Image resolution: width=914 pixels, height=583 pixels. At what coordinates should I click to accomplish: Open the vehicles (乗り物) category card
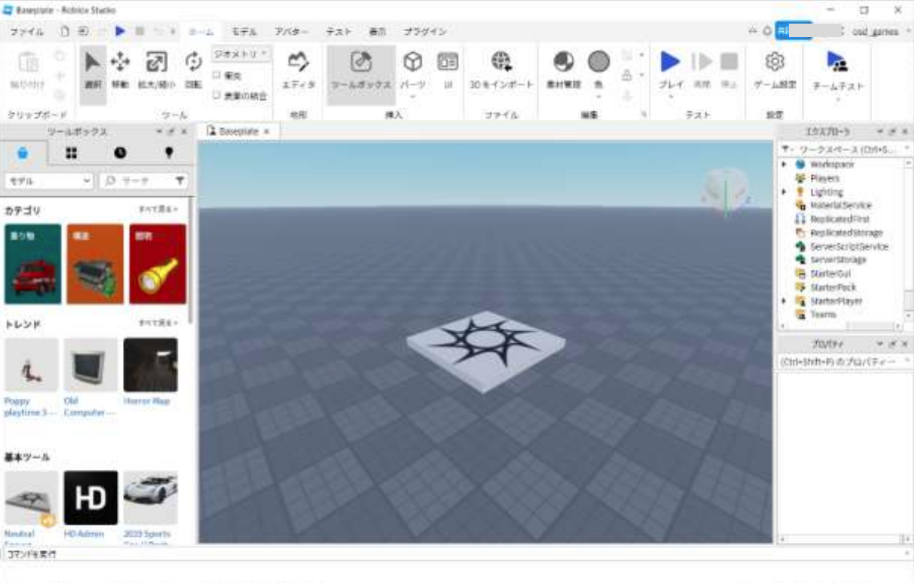click(x=33, y=264)
